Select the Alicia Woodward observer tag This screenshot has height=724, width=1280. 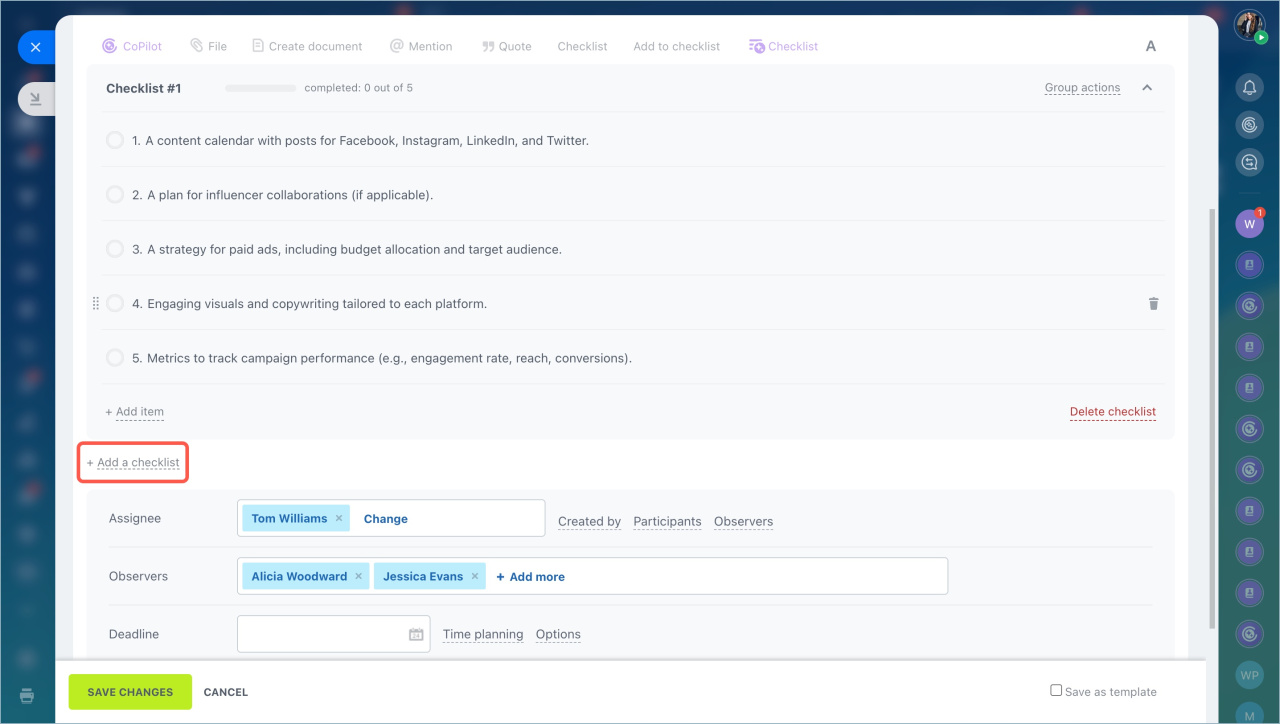pyautogui.click(x=306, y=576)
